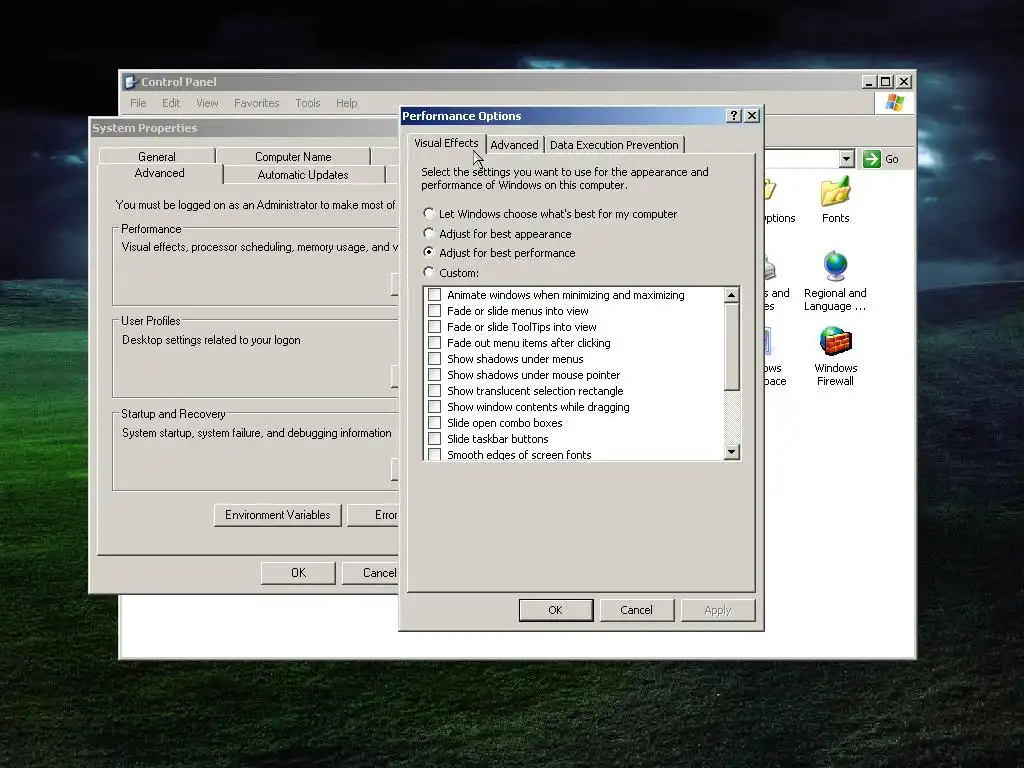1024x768 pixels.
Task: Enable Show window contents while dragging
Action: (434, 407)
